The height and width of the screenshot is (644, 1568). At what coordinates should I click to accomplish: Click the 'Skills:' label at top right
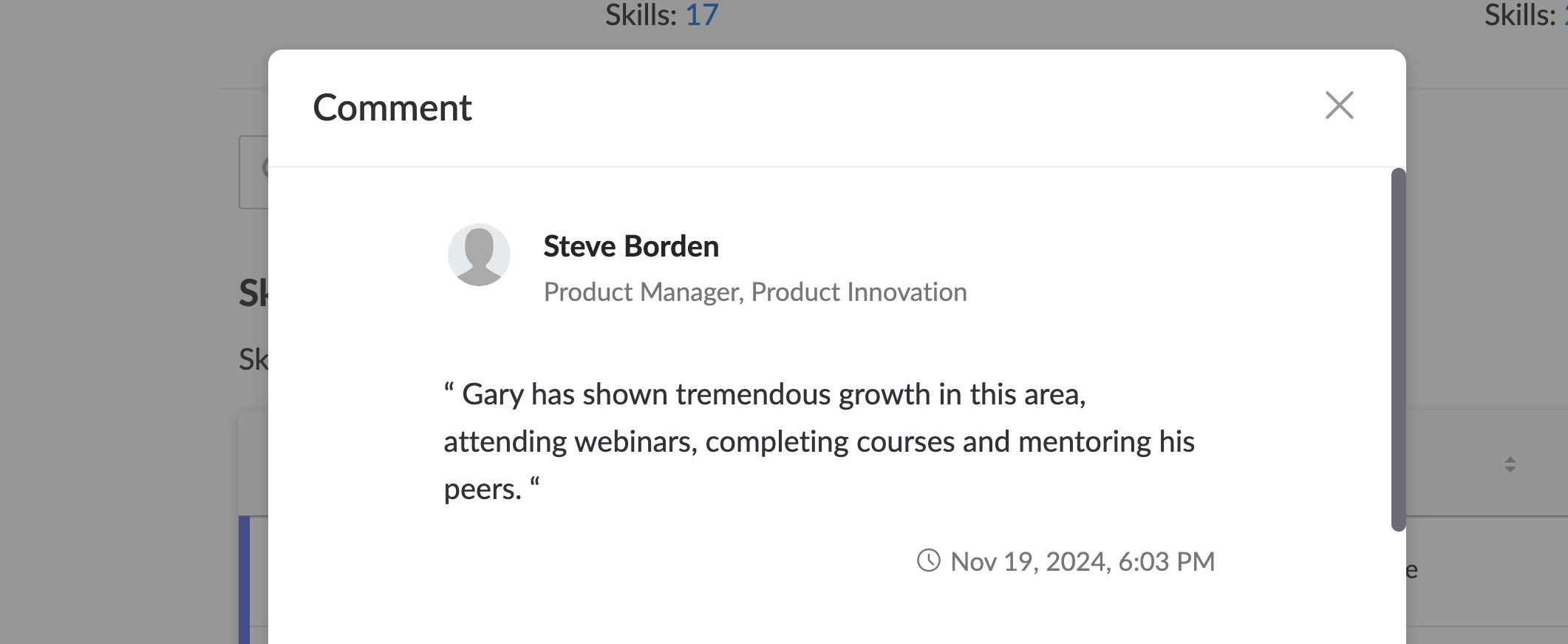tap(1520, 15)
